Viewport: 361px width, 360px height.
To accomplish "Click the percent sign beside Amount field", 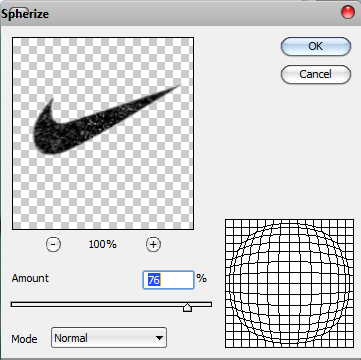I will click(202, 278).
